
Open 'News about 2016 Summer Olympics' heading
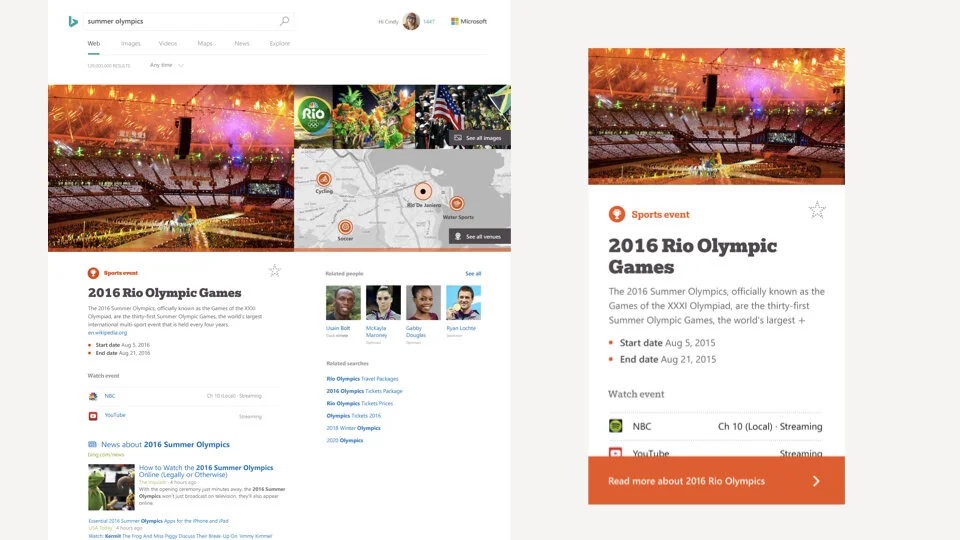[x=165, y=444]
